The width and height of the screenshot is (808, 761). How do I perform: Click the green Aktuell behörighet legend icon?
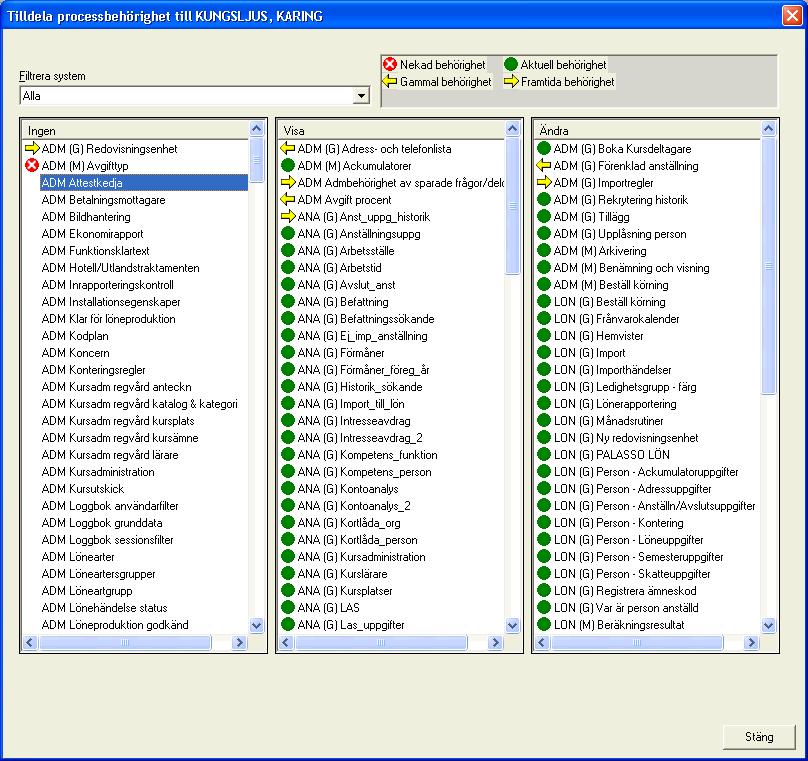tap(511, 64)
